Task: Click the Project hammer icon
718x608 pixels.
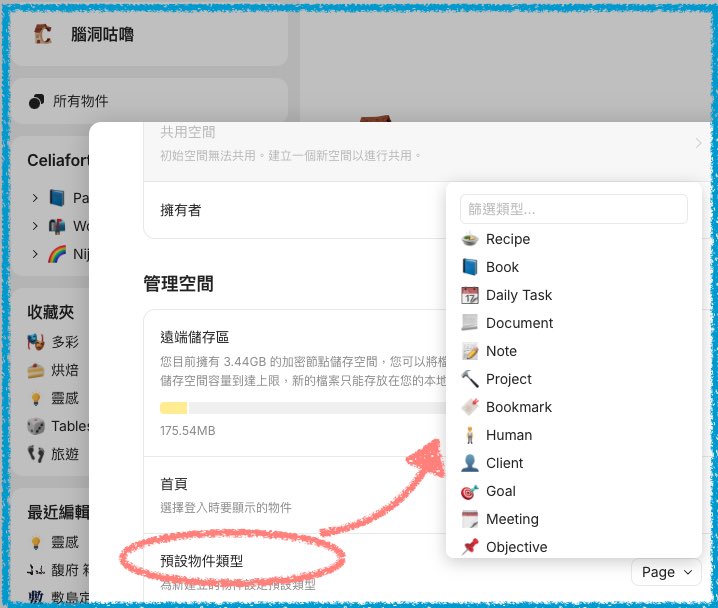Action: pyautogui.click(x=470, y=379)
